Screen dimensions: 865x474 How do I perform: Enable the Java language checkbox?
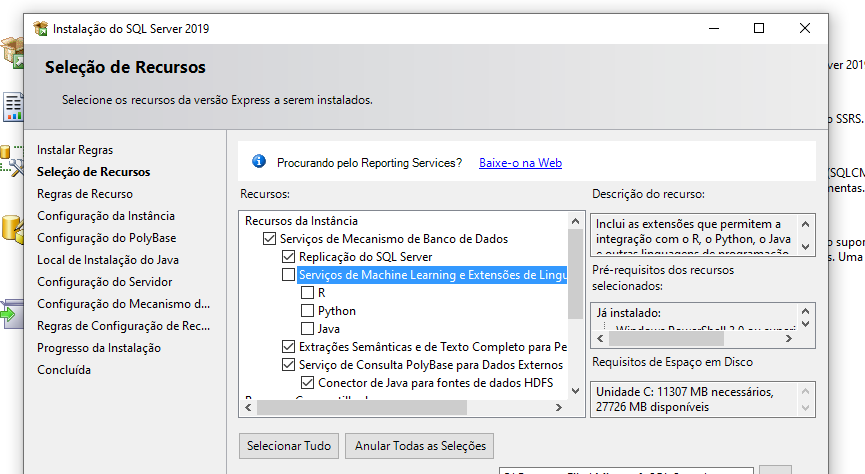307,328
